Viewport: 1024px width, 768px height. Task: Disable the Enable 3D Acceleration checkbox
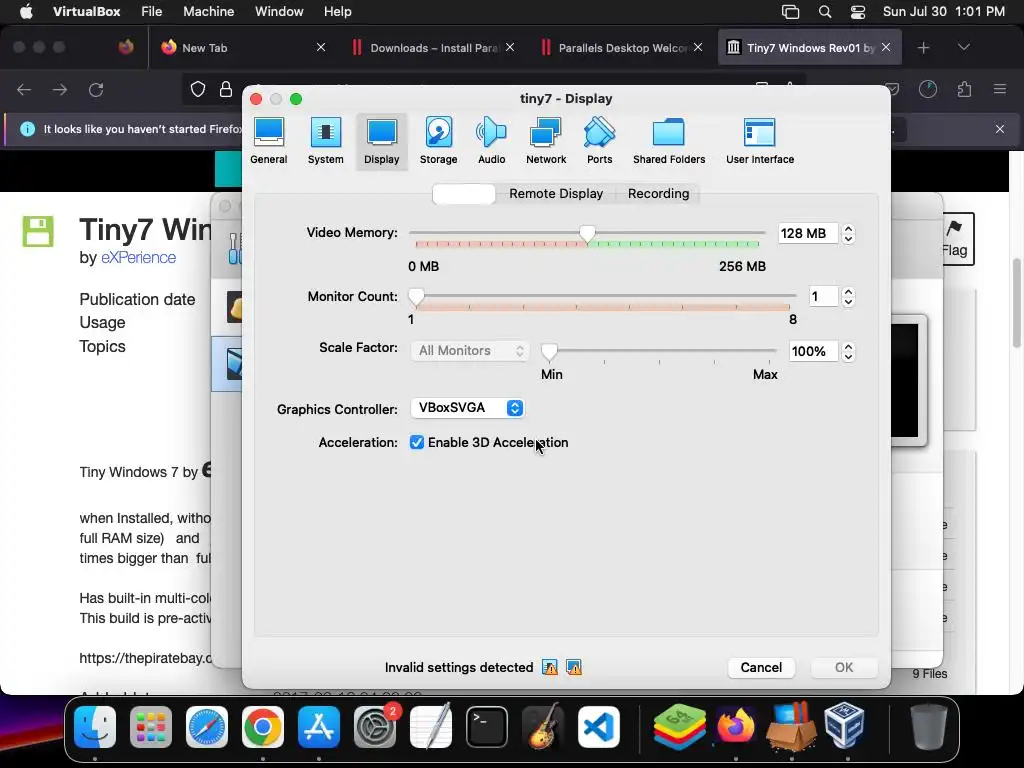click(417, 443)
